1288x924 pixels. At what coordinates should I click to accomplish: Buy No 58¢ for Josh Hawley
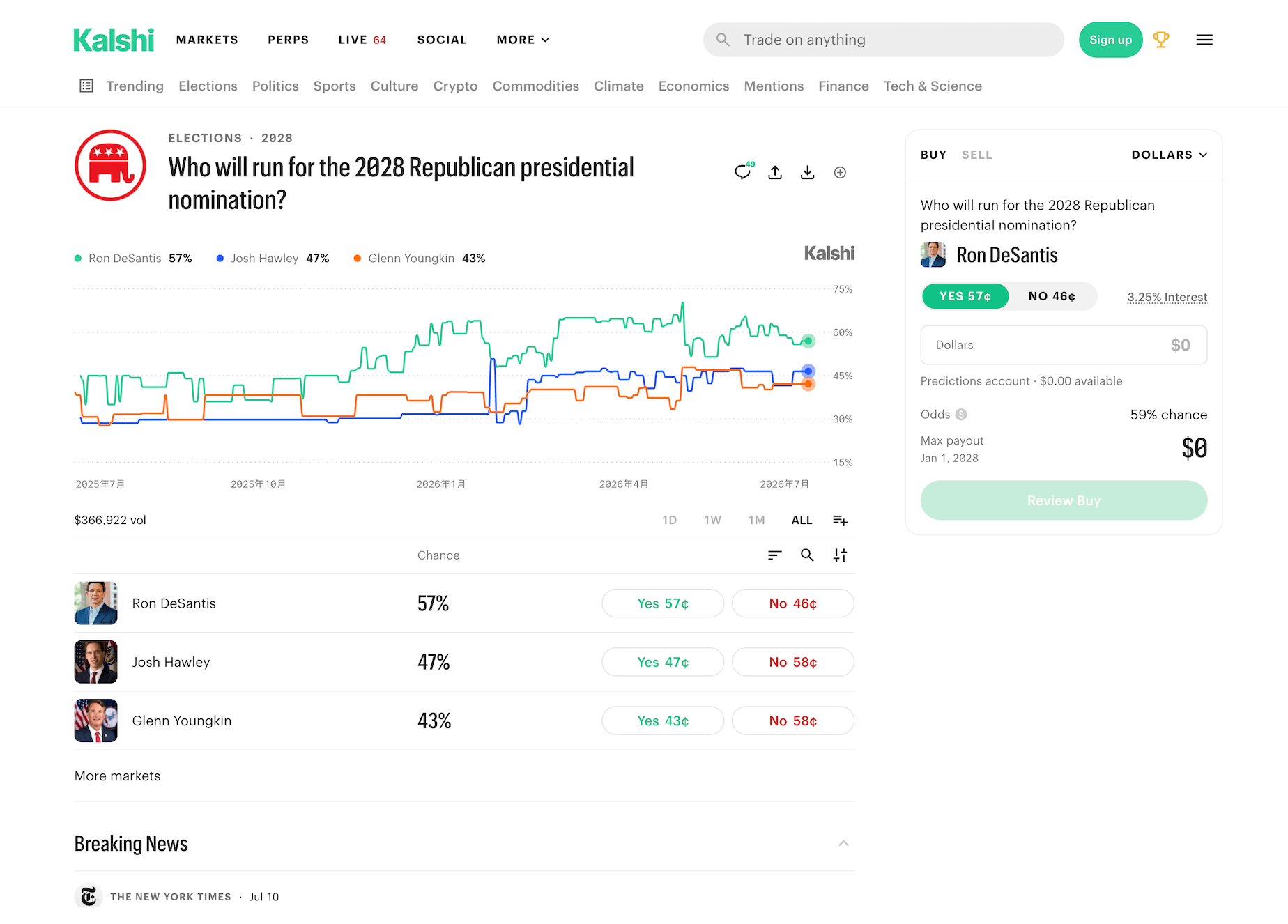[793, 662]
